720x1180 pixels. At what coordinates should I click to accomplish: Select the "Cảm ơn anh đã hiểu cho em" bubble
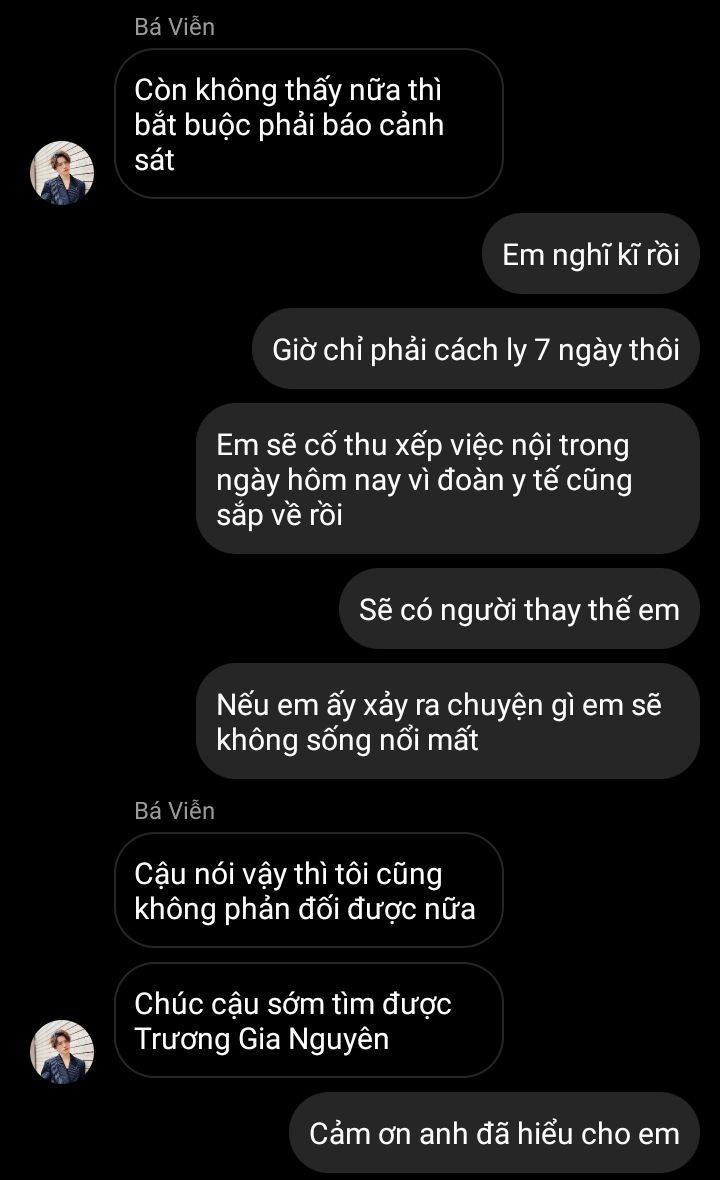click(x=494, y=1133)
